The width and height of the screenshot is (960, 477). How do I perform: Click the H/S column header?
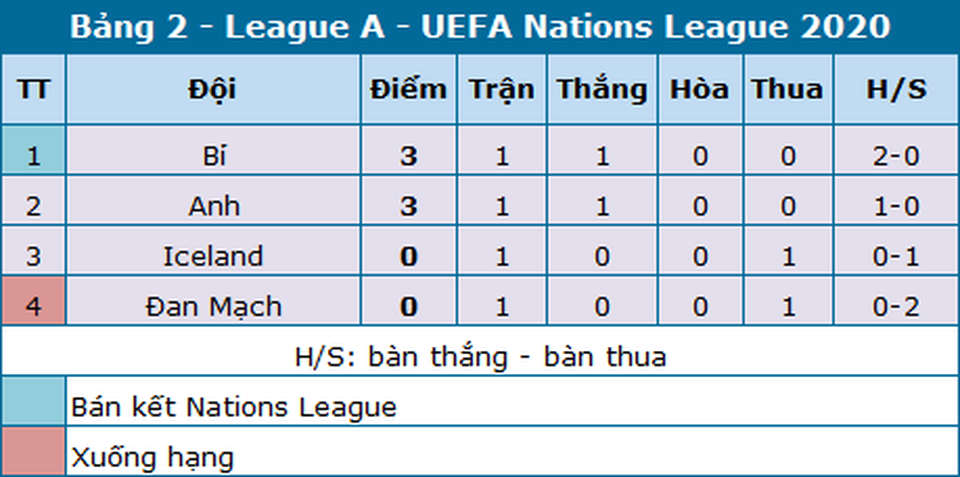pos(895,89)
